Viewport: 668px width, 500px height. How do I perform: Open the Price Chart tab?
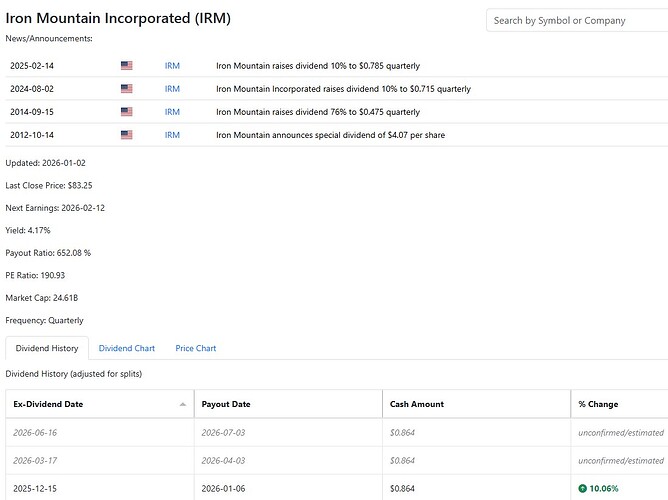click(196, 348)
